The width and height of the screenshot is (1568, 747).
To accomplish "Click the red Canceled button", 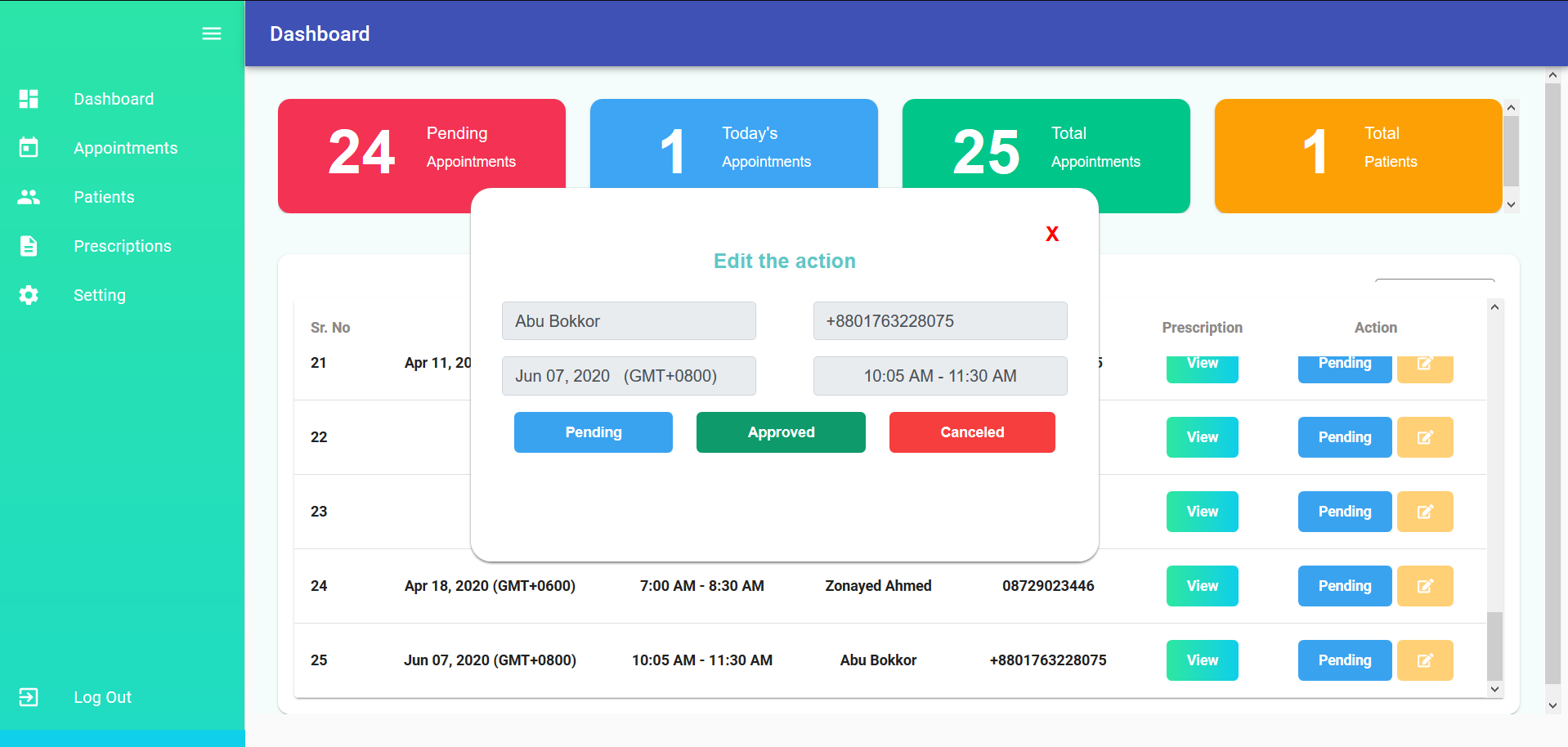I will (972, 432).
